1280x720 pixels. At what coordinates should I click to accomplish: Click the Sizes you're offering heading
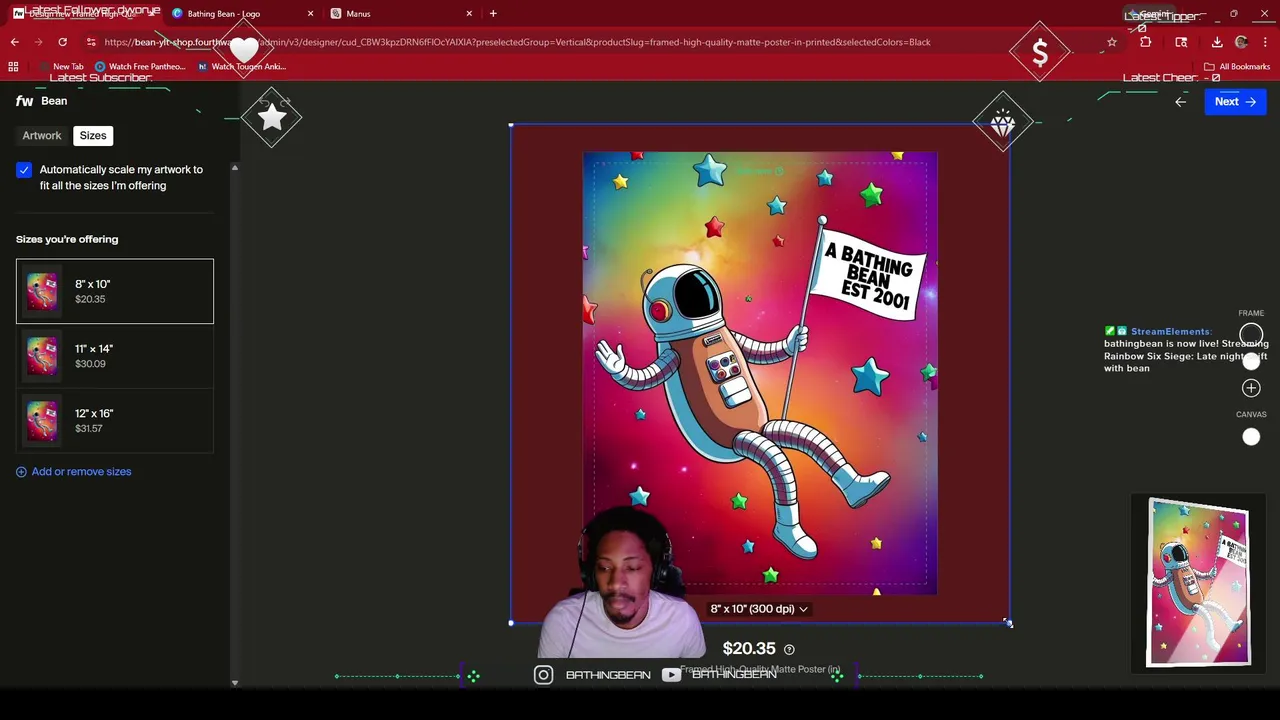67,239
